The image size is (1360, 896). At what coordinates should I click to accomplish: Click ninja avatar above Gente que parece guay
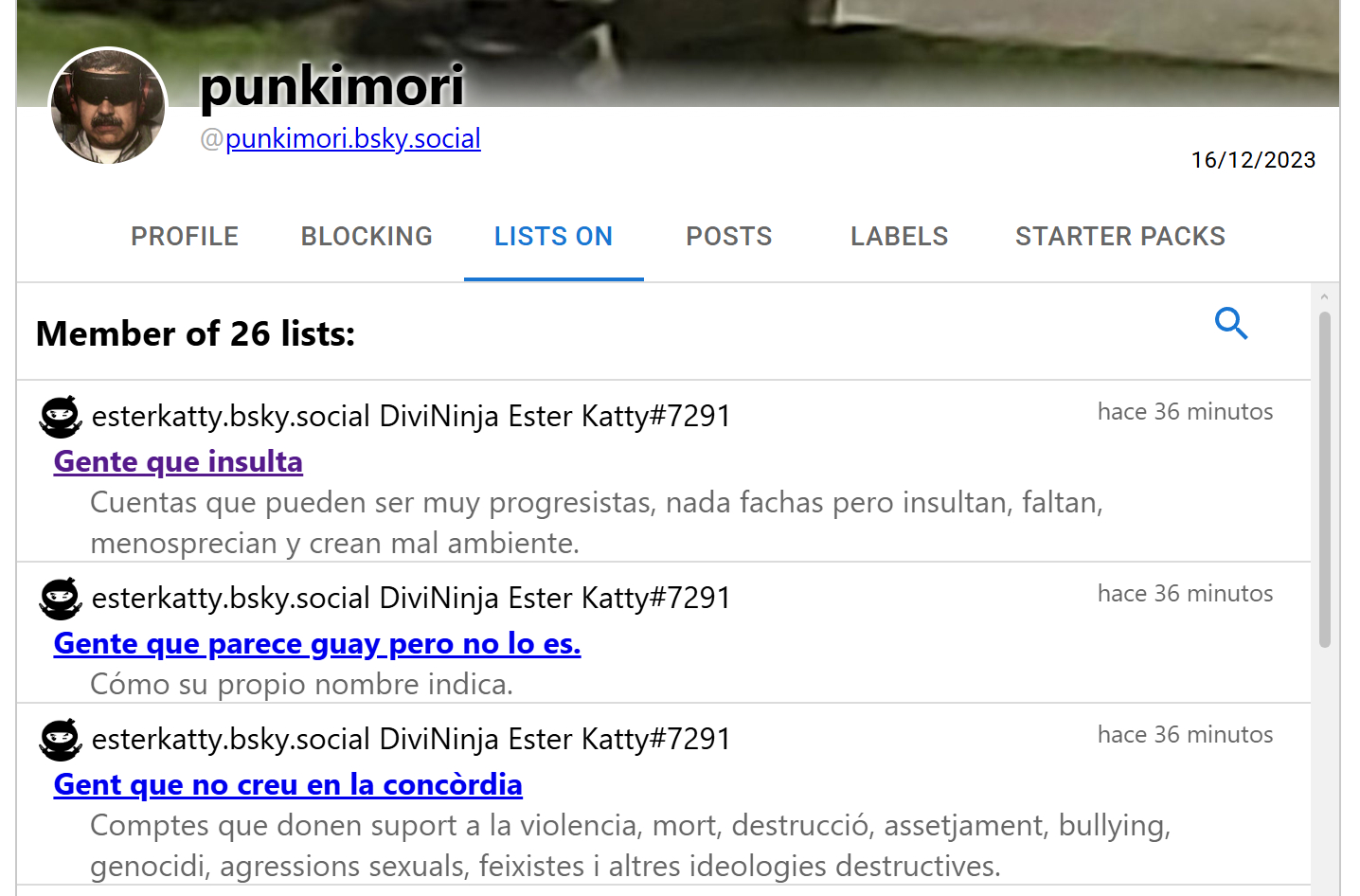[61, 599]
